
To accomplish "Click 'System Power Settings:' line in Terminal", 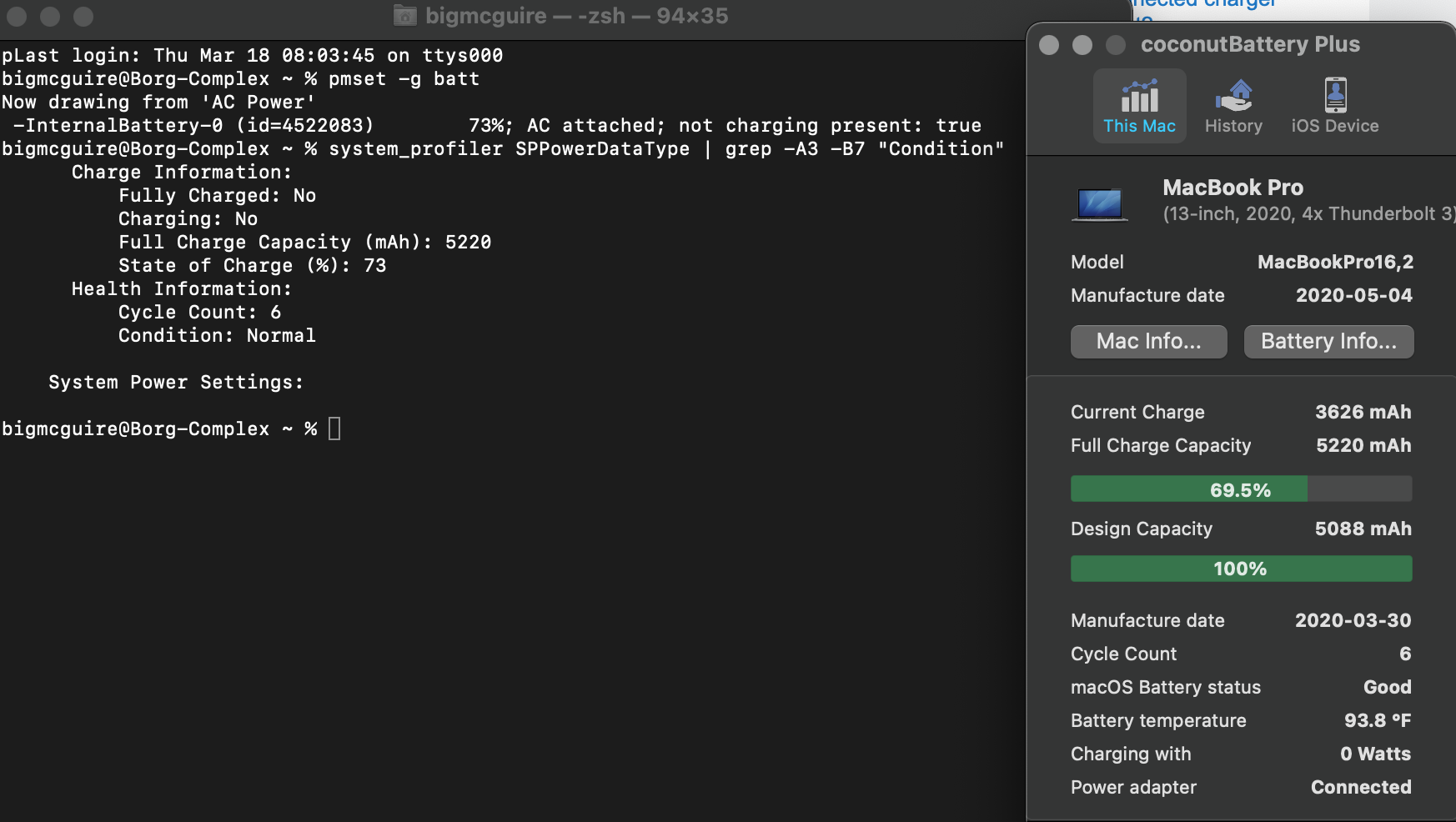I will click(176, 383).
